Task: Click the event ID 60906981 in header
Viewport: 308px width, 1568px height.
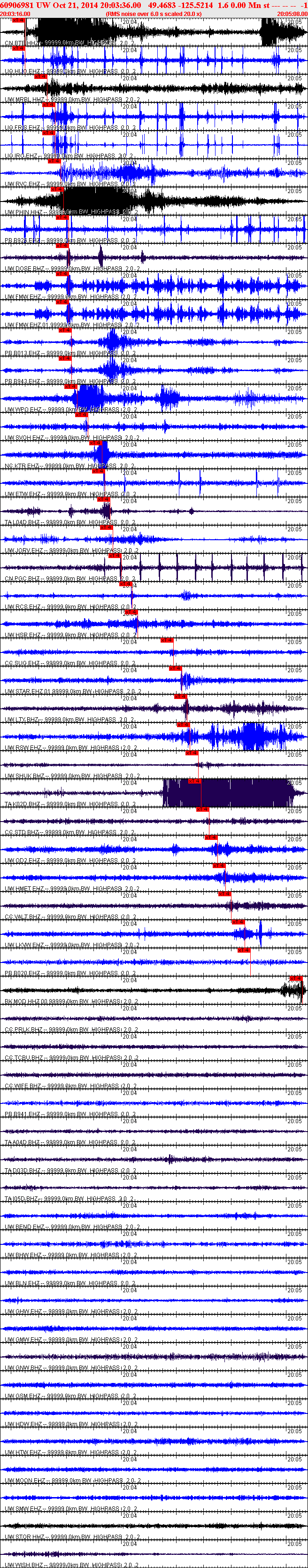Action: tap(17, 5)
